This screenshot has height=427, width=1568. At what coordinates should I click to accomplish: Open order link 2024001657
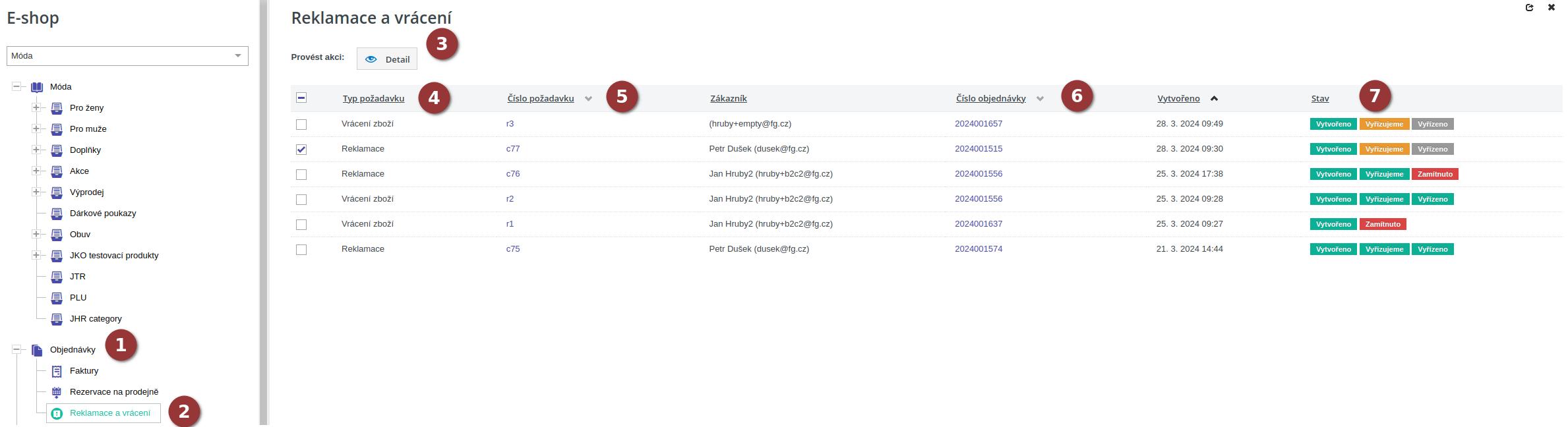pos(979,124)
